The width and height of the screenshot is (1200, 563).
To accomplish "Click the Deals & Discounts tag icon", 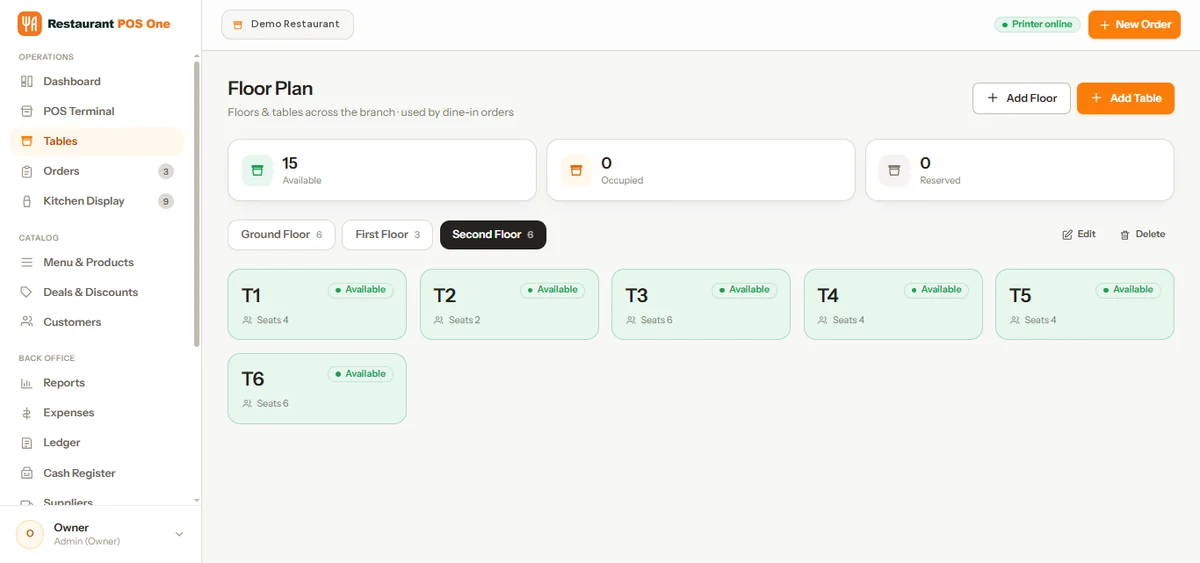I will point(27,292).
